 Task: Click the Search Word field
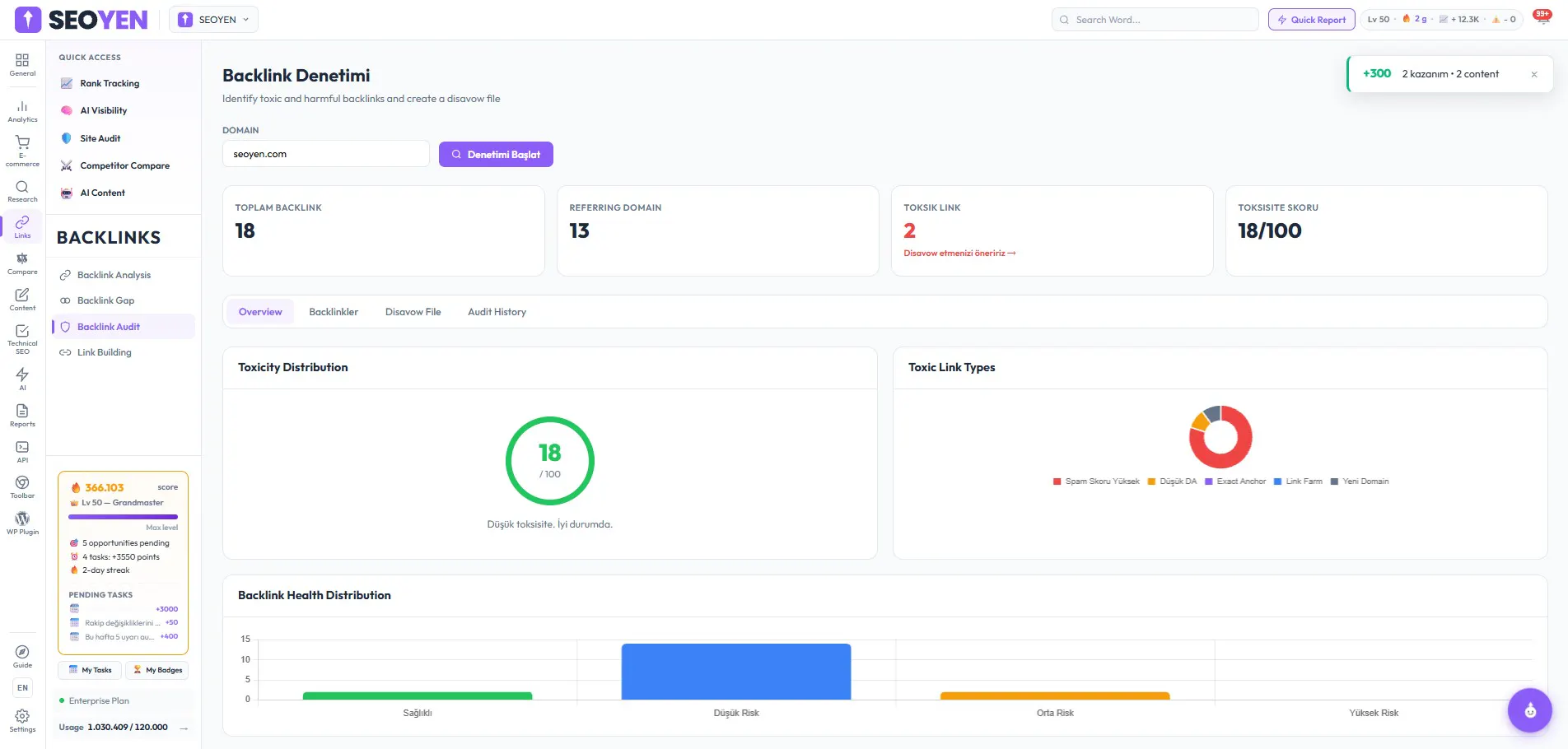[1155, 20]
